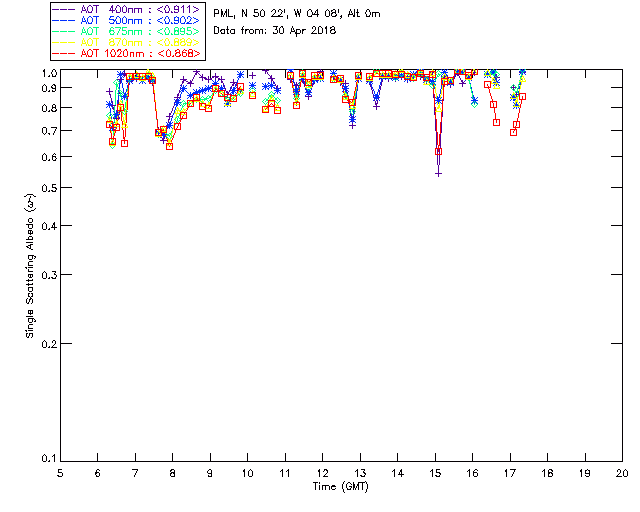Click the x-axis tick label '12'
Viewport: 640px width, 512px height.
322,473
